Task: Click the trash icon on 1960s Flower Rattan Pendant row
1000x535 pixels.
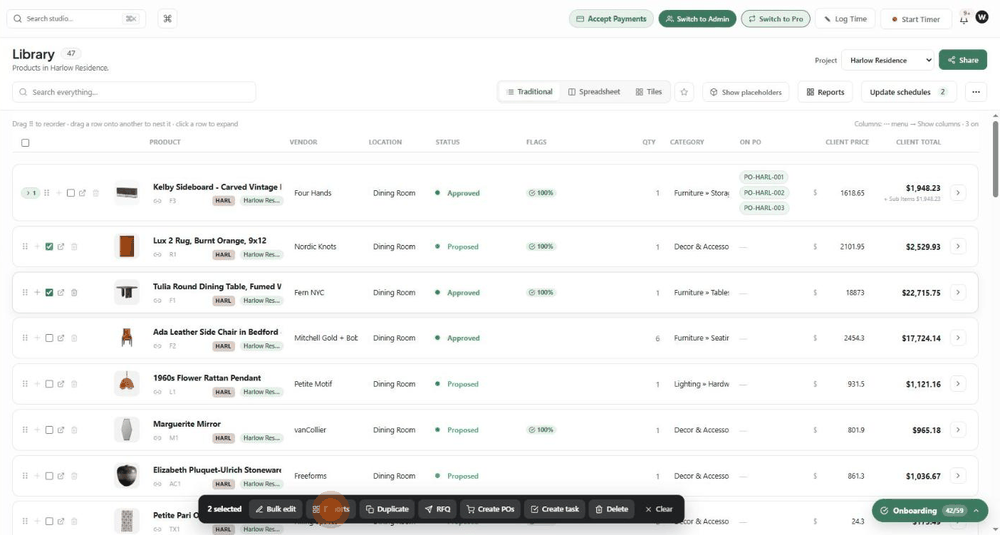Action: [x=74, y=384]
